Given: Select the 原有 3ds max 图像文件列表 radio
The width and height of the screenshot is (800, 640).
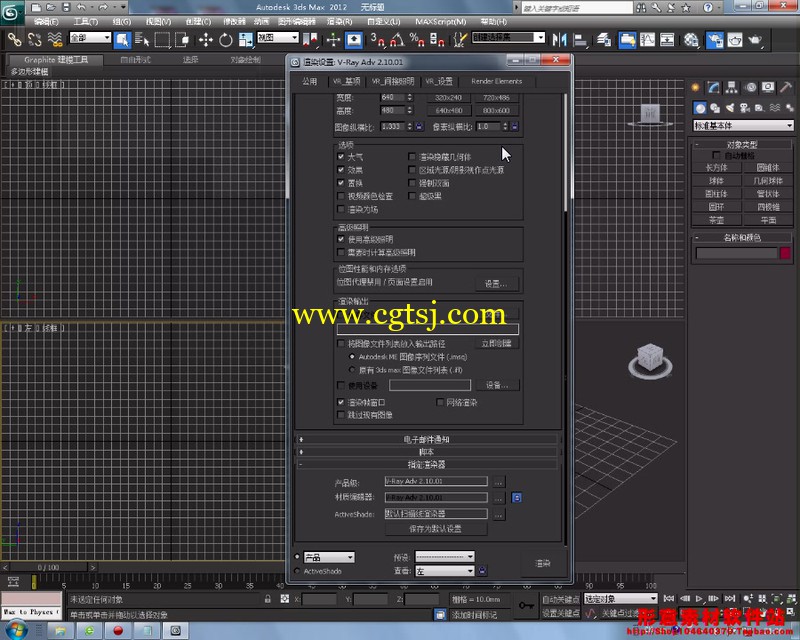Looking at the screenshot, I should tap(352, 370).
